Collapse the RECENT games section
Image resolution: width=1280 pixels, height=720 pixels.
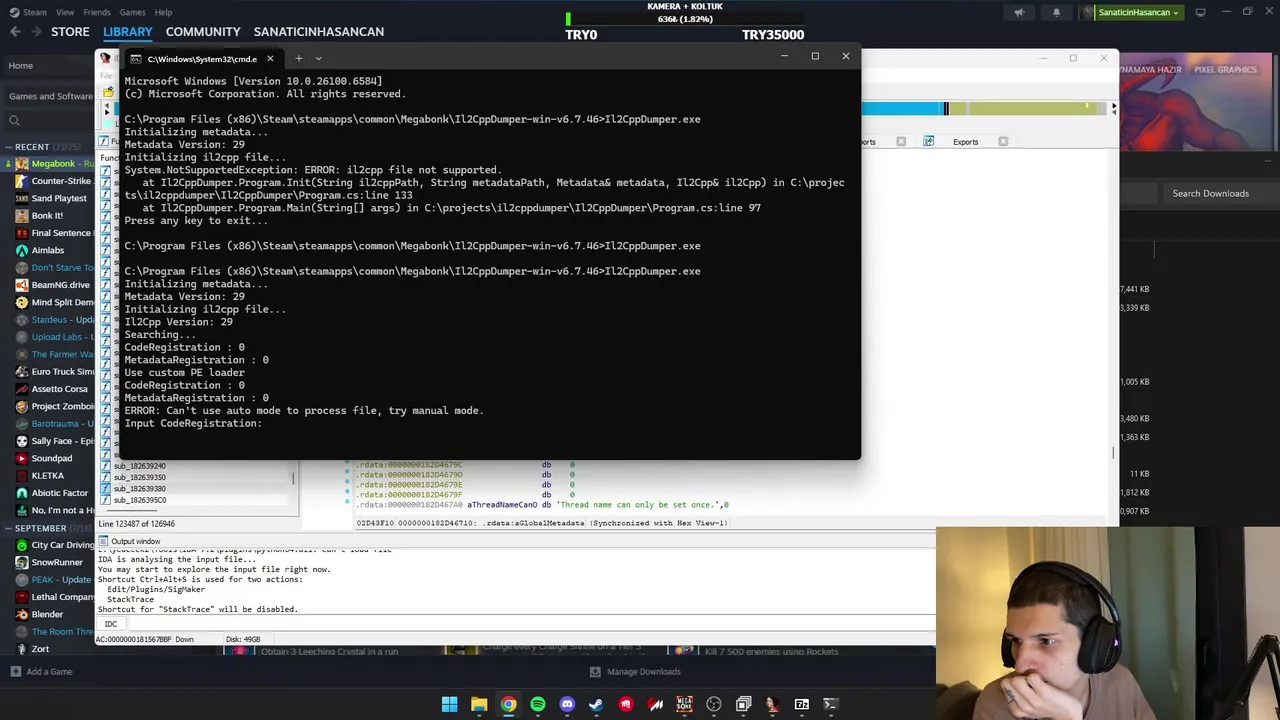8,147
